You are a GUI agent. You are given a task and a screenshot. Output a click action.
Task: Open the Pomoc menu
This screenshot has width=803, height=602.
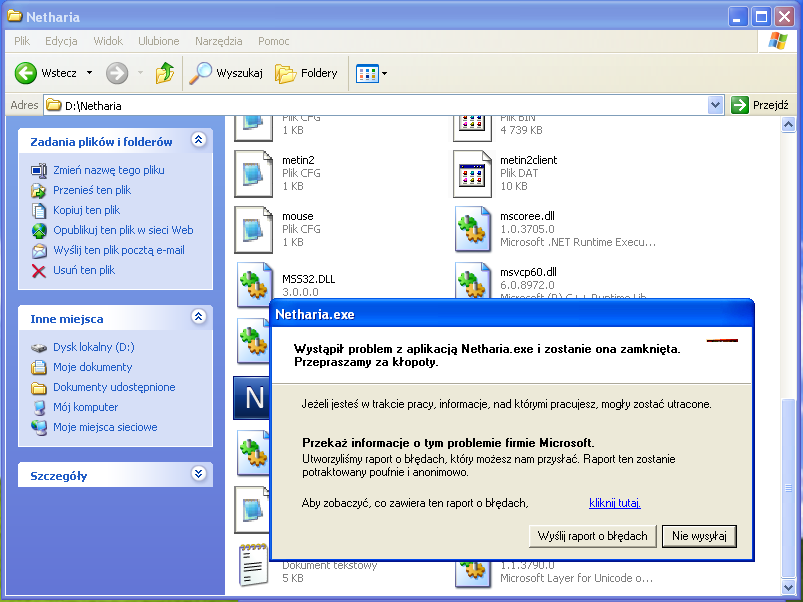point(273,41)
